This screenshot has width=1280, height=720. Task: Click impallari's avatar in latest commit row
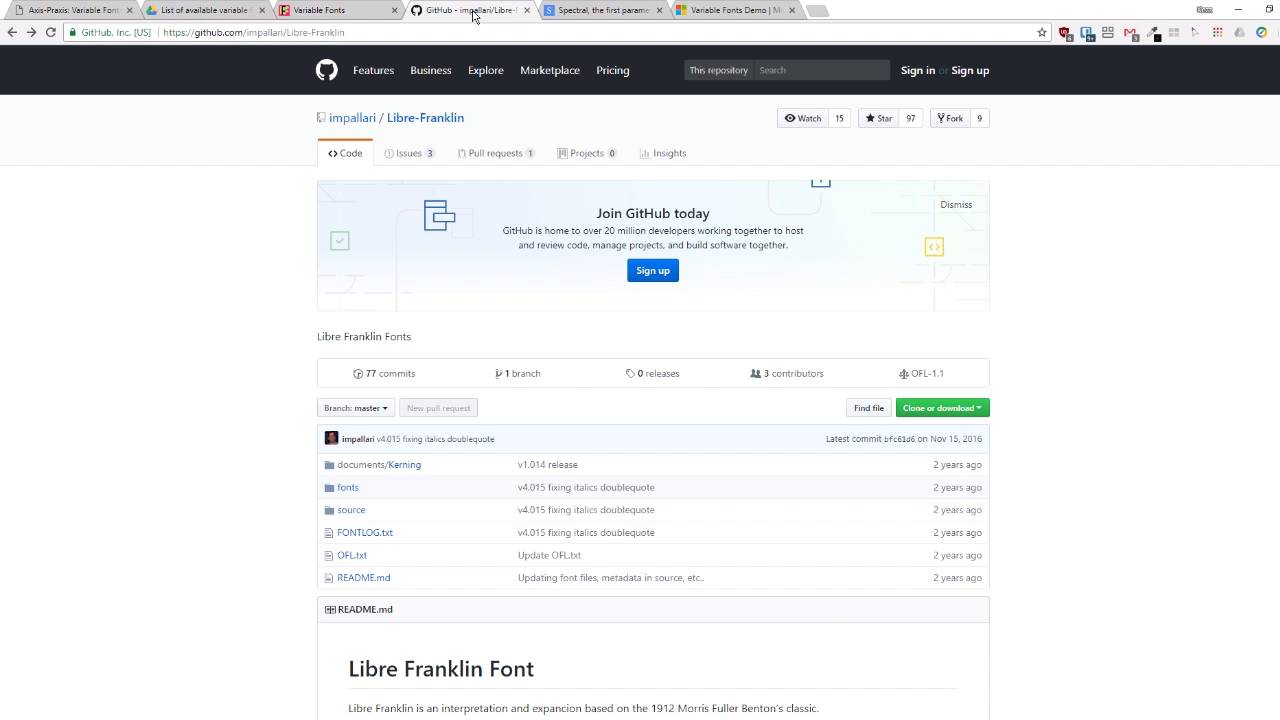[x=331, y=438]
